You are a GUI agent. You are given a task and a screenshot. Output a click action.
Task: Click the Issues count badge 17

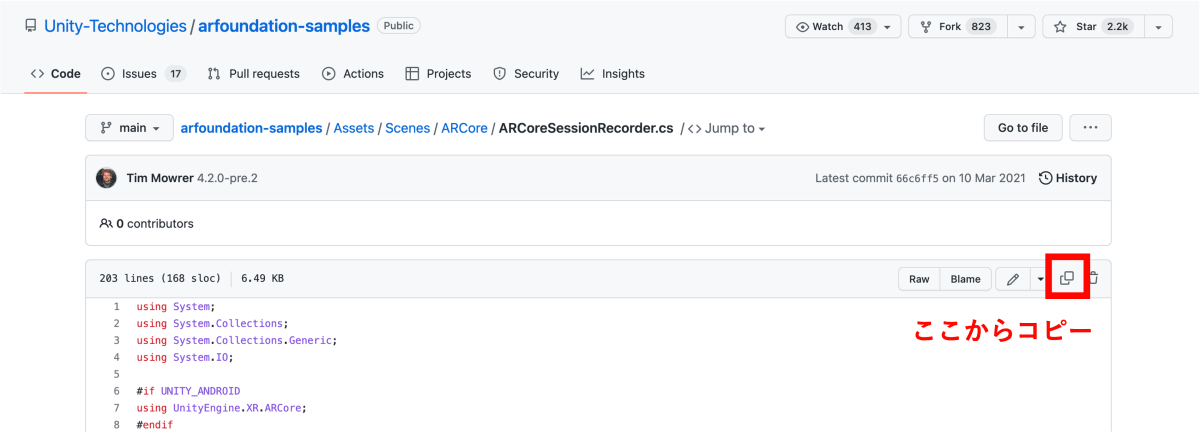coord(175,74)
